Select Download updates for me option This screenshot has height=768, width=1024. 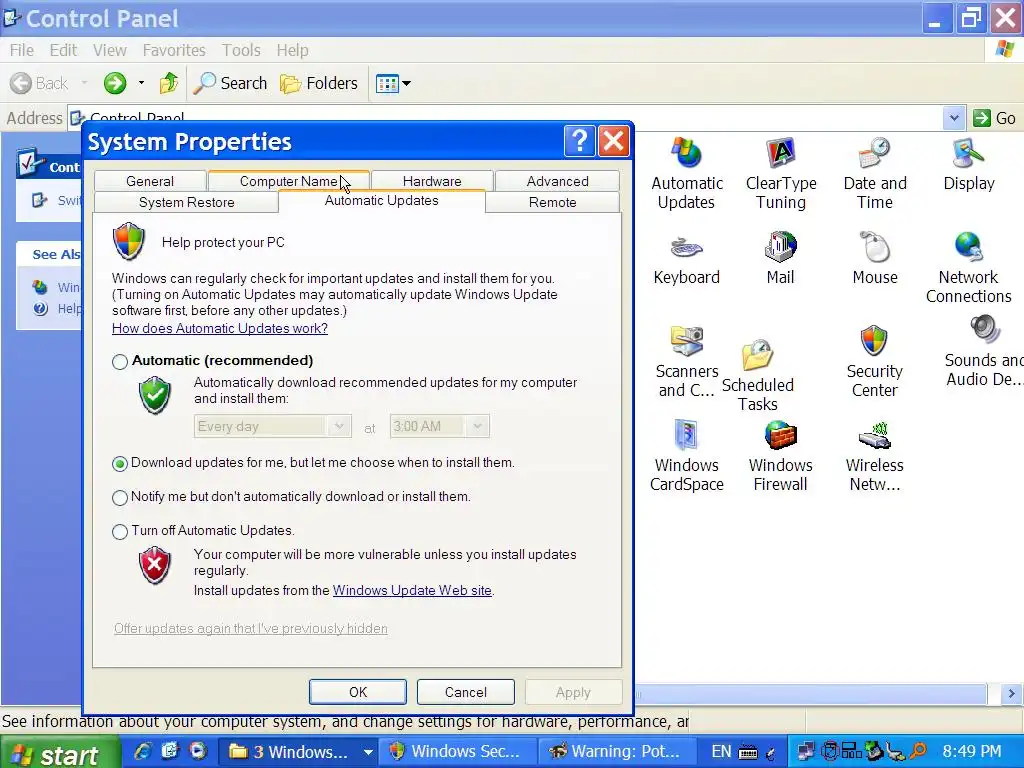coord(120,464)
